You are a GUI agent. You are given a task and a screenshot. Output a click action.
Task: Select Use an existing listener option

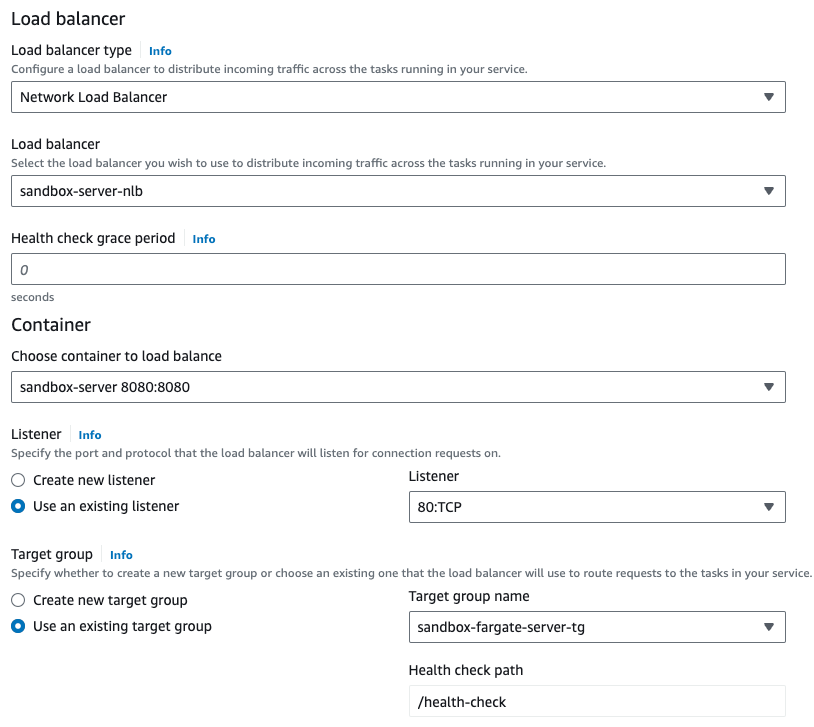tap(18, 506)
